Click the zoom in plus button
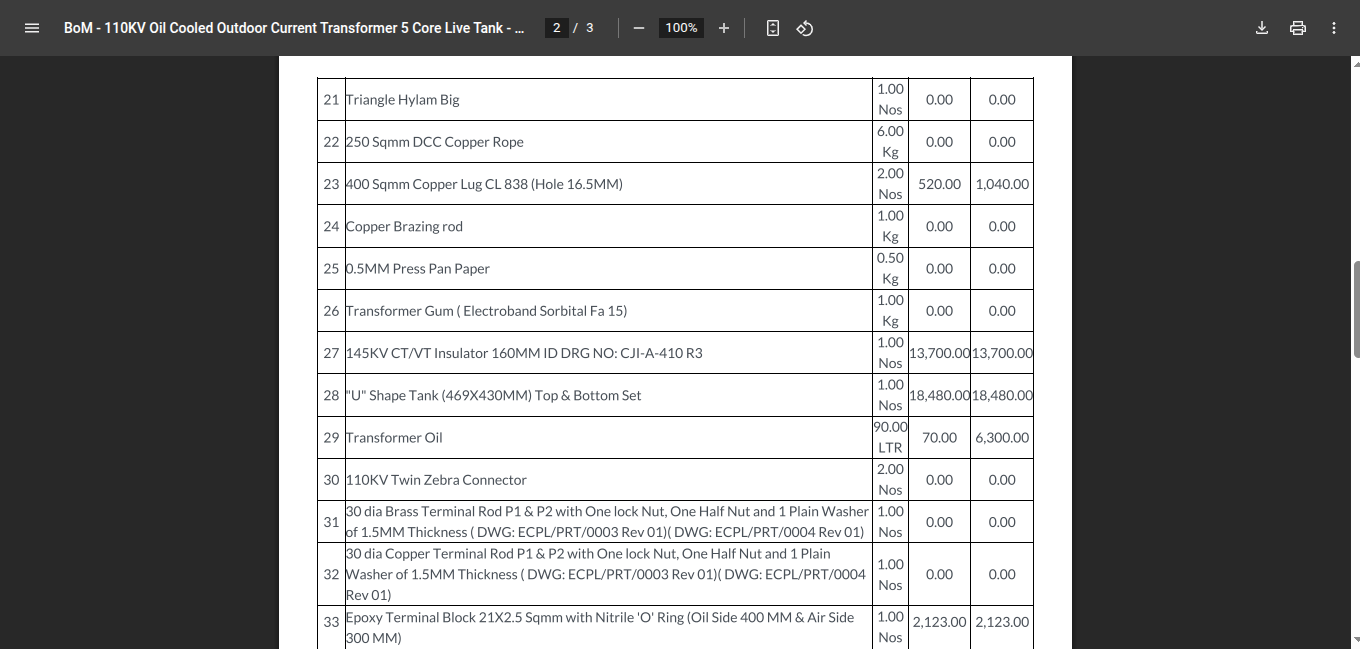Screen dimensions: 1360x649 (x=724, y=28)
